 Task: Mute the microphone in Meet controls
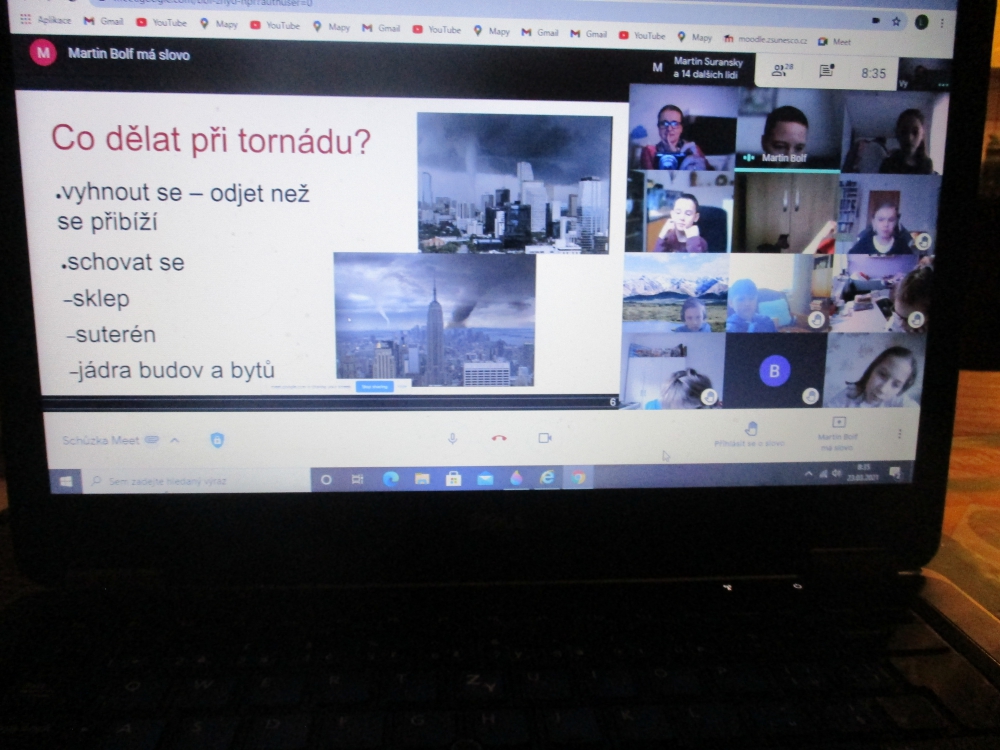point(452,439)
